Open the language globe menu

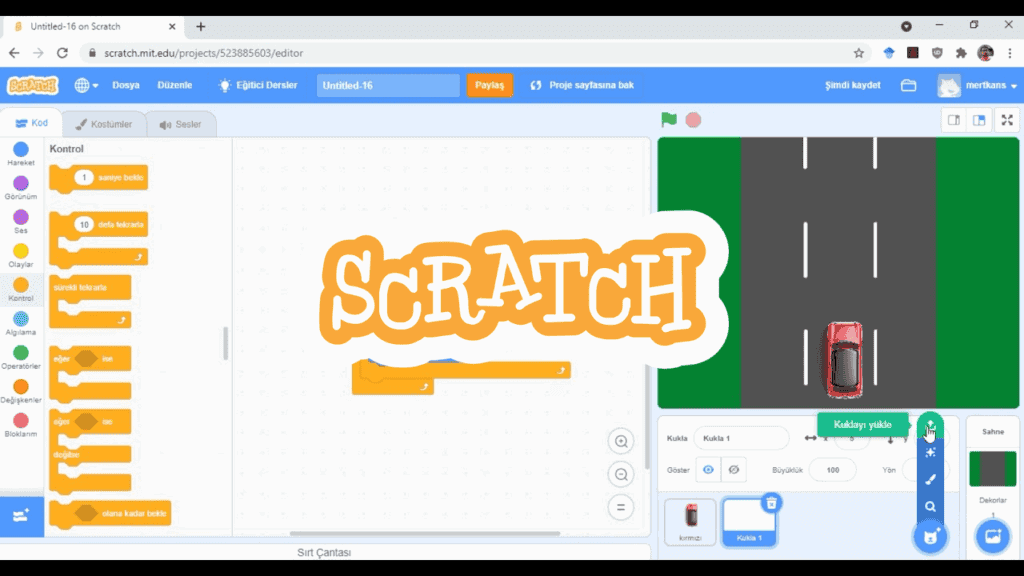pos(86,85)
